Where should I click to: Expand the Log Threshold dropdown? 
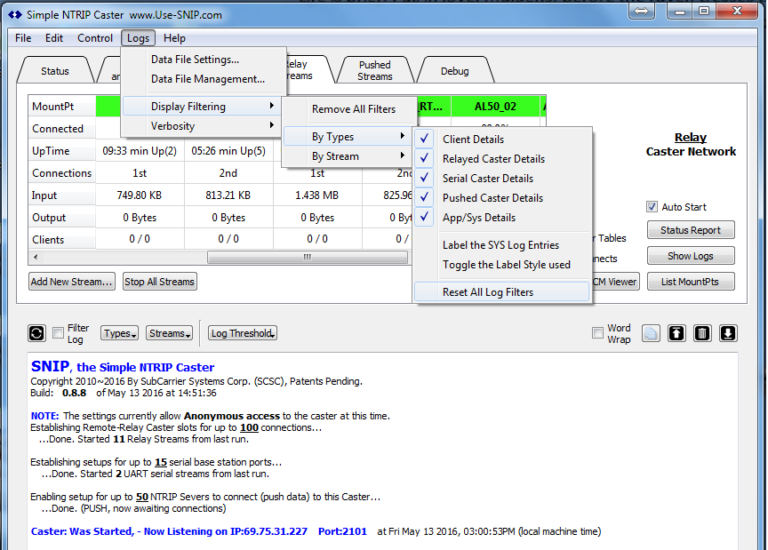[x=243, y=333]
